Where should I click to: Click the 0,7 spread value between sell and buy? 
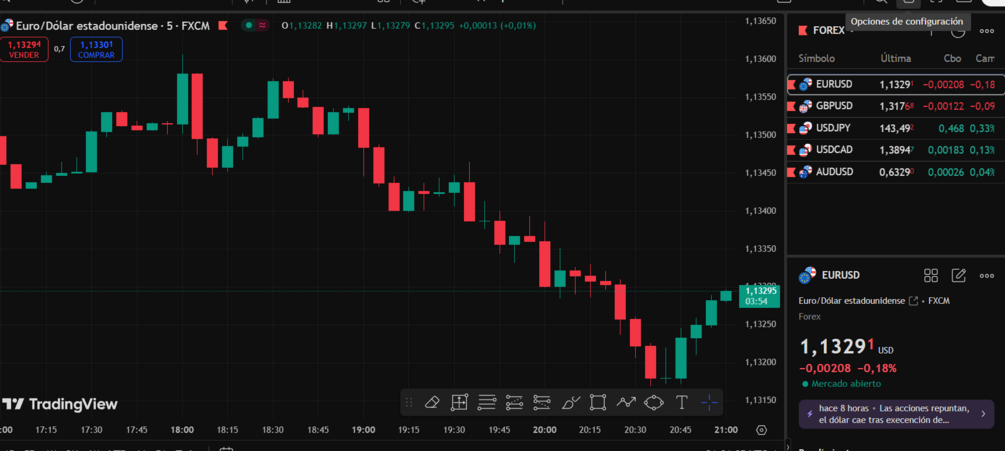[x=59, y=49]
